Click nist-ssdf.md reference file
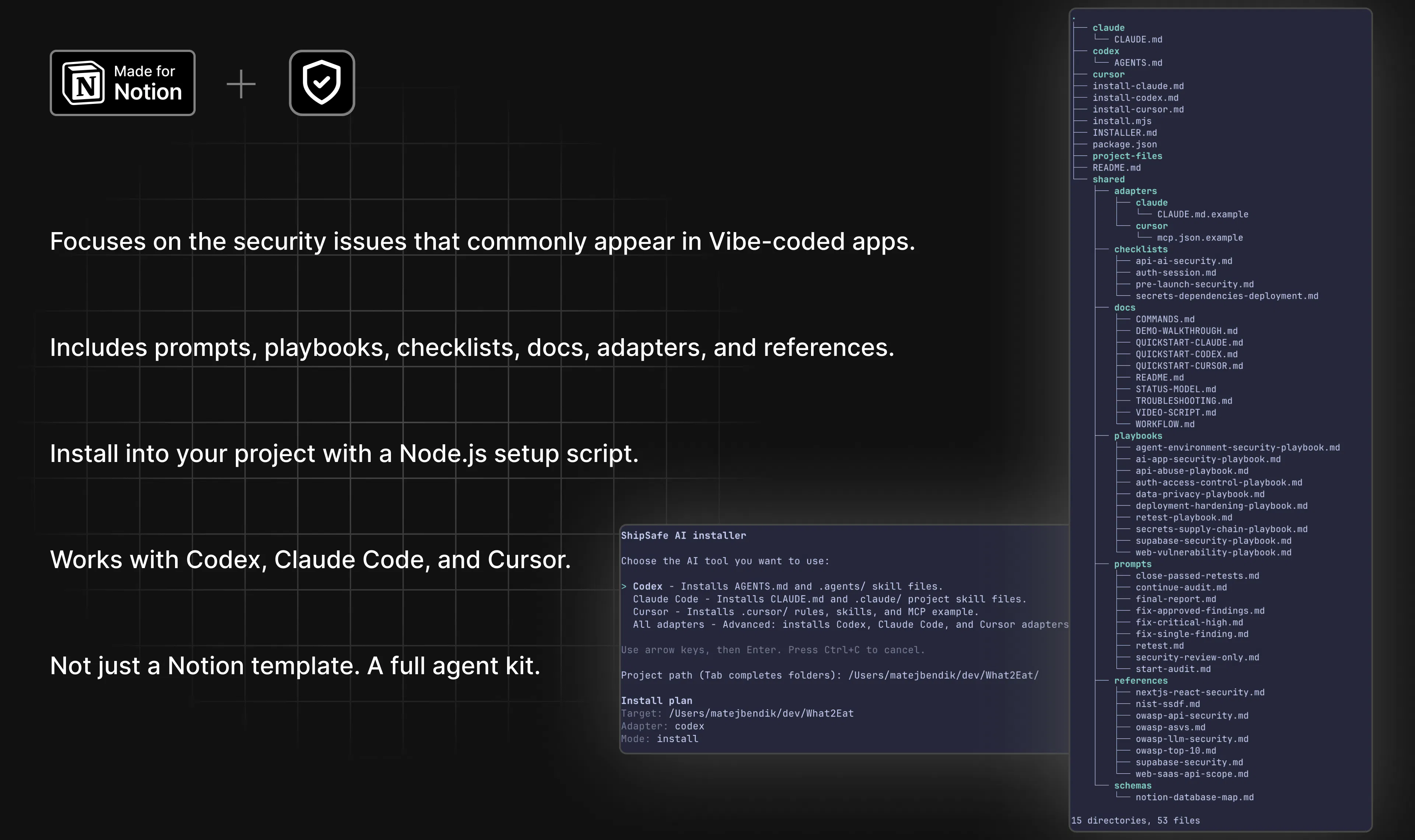The image size is (1415, 840). coord(1168,704)
